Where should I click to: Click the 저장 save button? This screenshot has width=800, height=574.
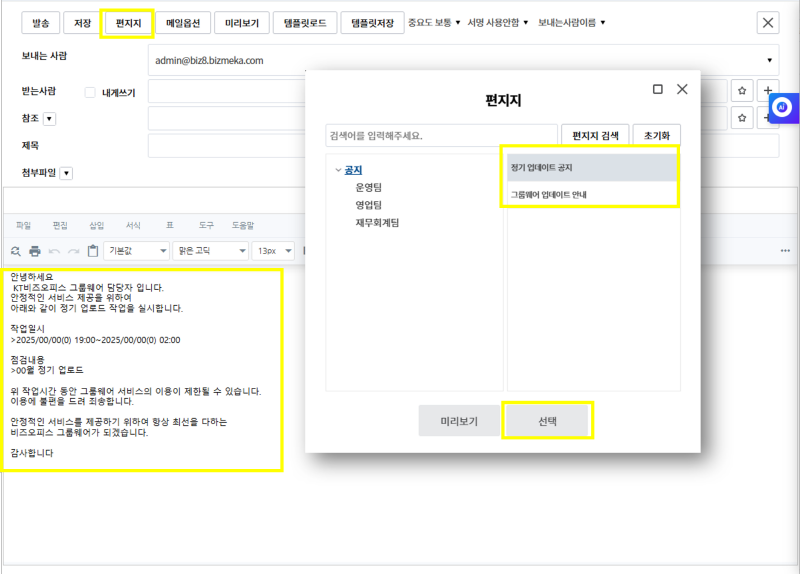[x=82, y=23]
